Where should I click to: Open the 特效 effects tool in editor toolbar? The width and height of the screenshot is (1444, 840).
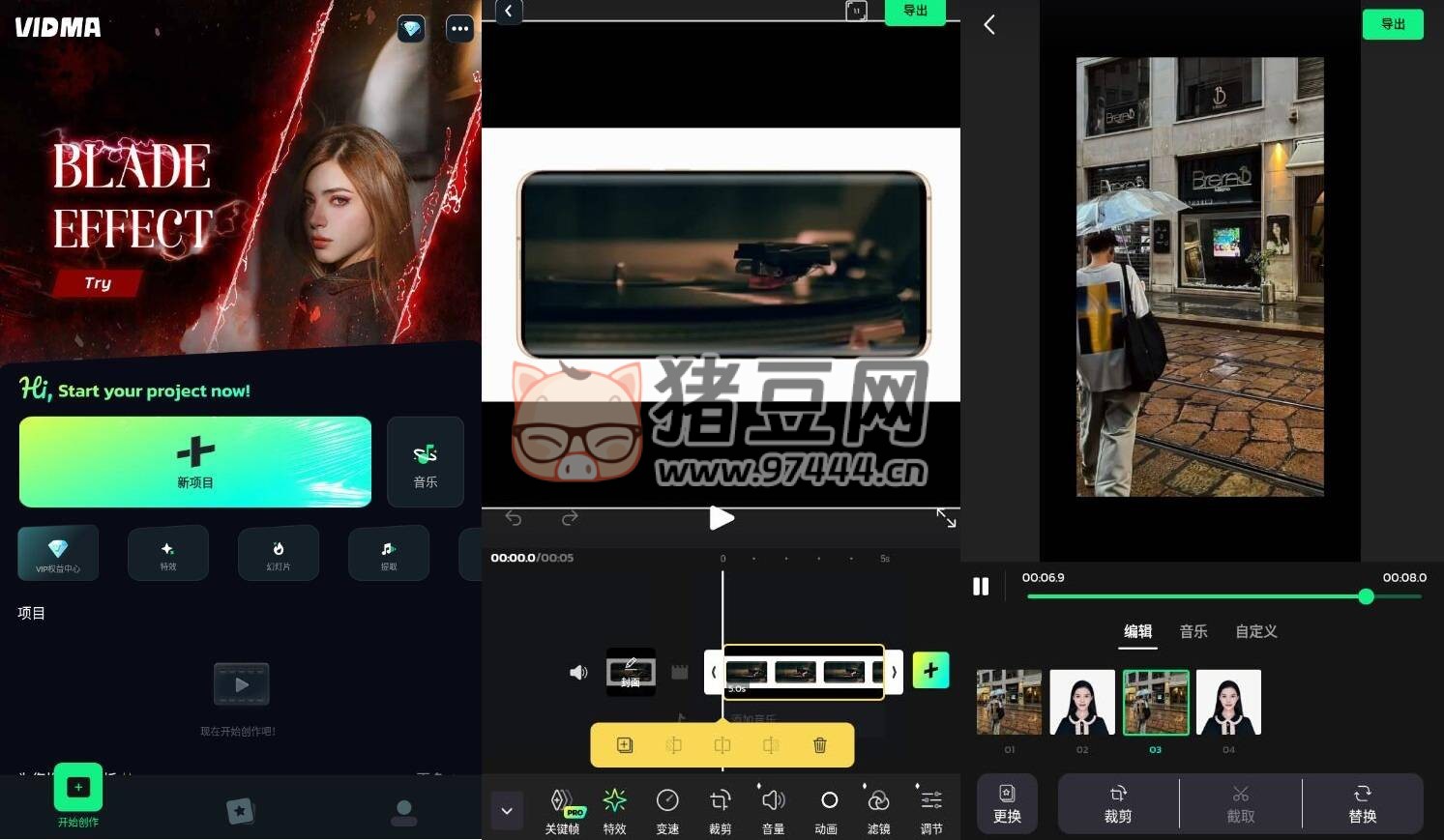[614, 808]
